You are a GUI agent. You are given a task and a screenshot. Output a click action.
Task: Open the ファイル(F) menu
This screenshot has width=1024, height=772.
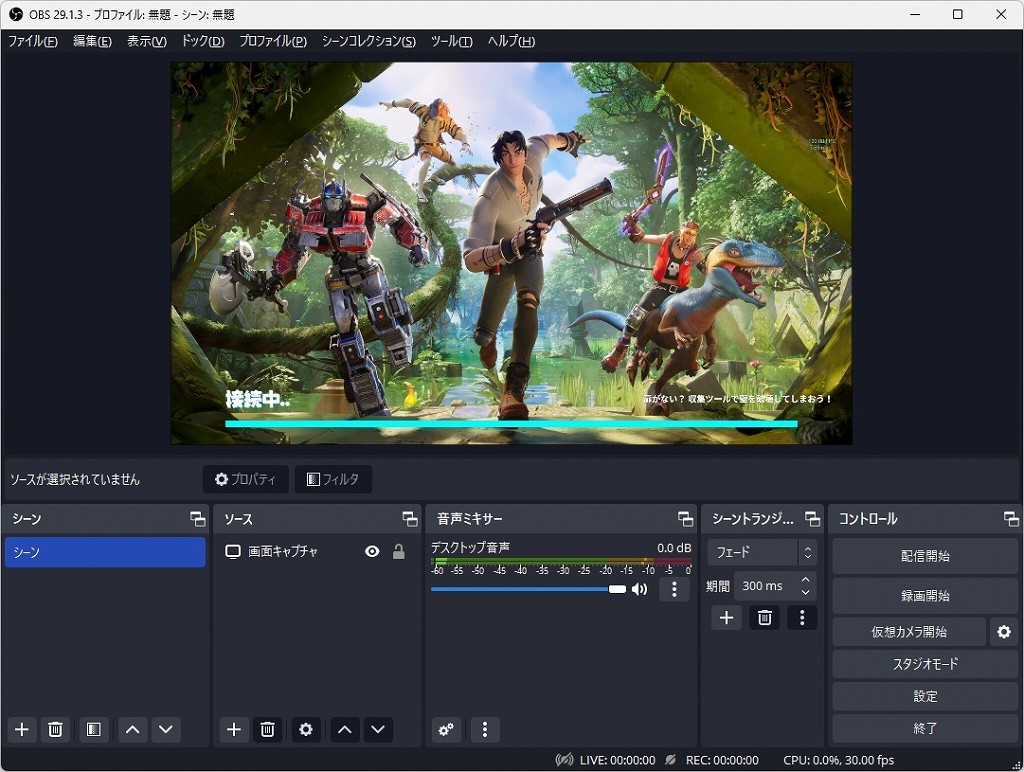[x=33, y=41]
